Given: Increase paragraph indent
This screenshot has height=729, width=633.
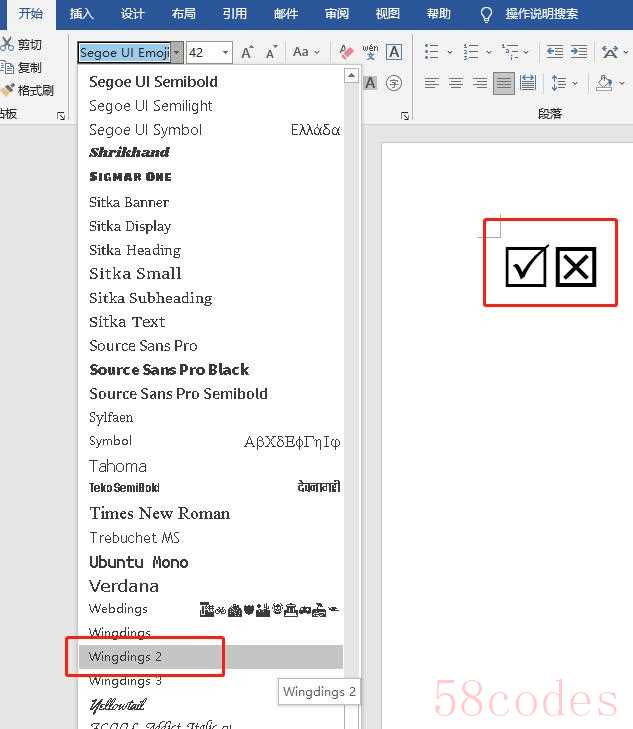Looking at the screenshot, I should pyautogui.click(x=579, y=52).
